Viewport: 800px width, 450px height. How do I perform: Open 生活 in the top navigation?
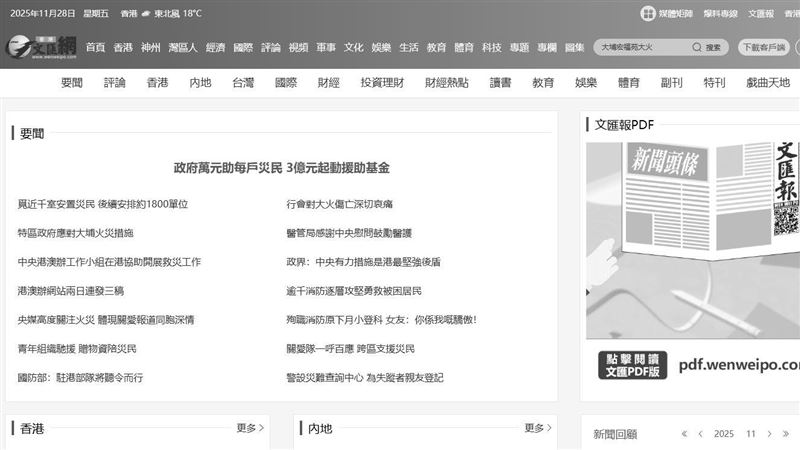pyautogui.click(x=408, y=47)
